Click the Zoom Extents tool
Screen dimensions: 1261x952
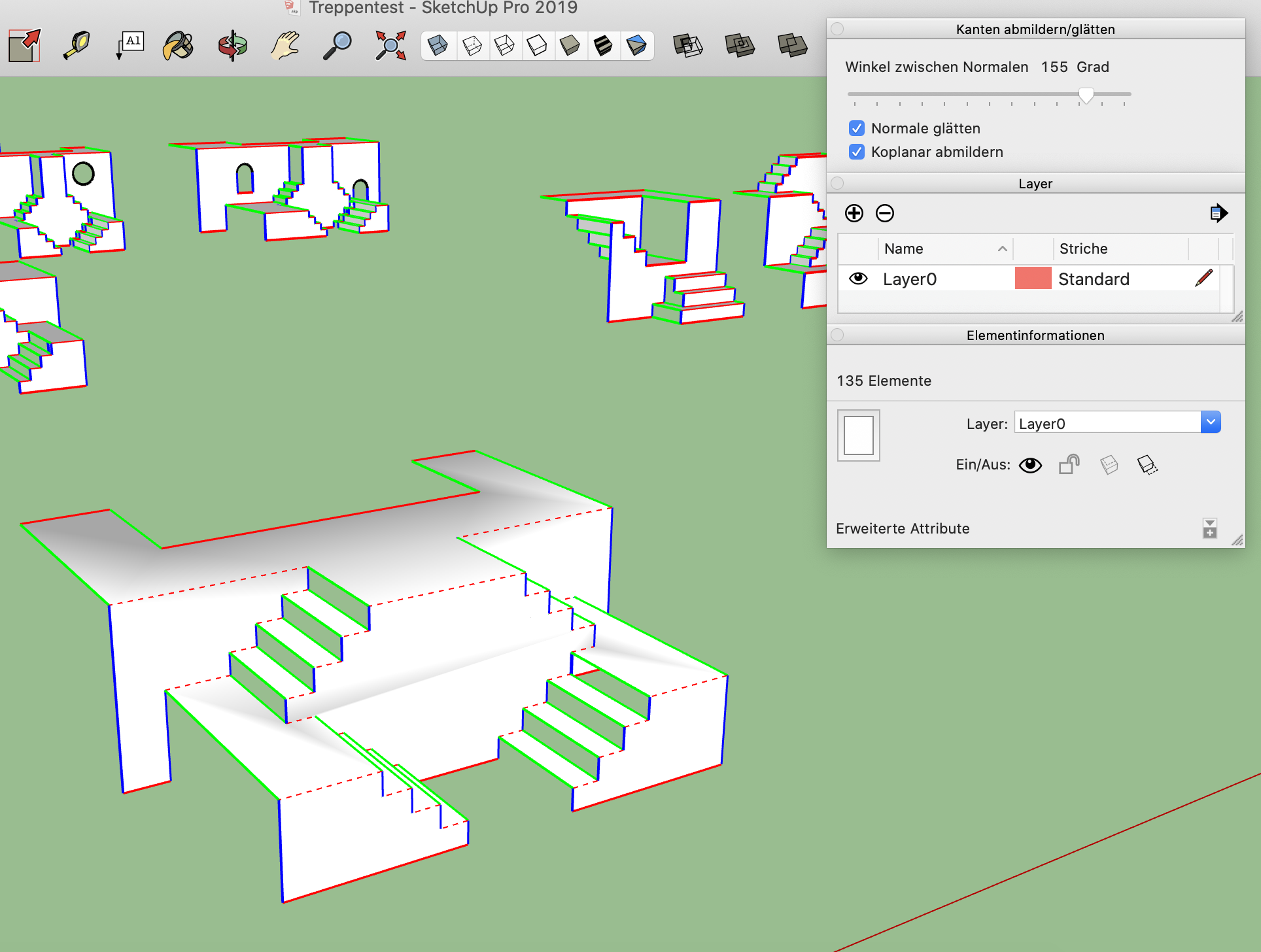(390, 46)
